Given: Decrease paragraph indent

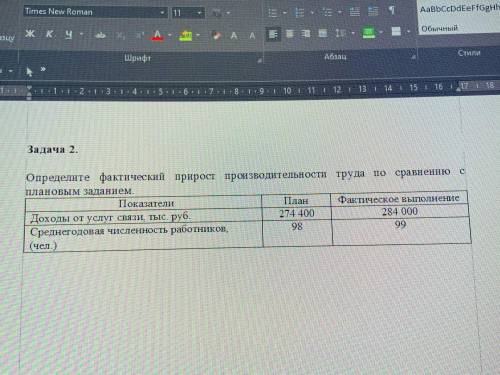Looking at the screenshot, I should click(x=354, y=12).
